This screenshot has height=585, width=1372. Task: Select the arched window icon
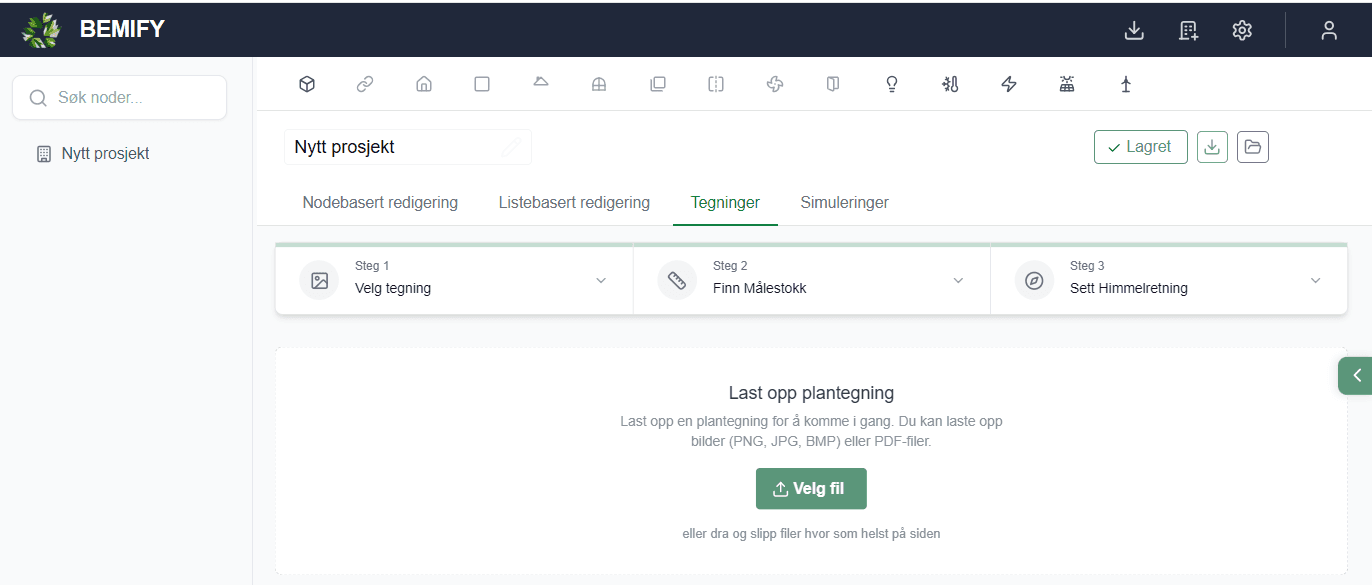(599, 84)
